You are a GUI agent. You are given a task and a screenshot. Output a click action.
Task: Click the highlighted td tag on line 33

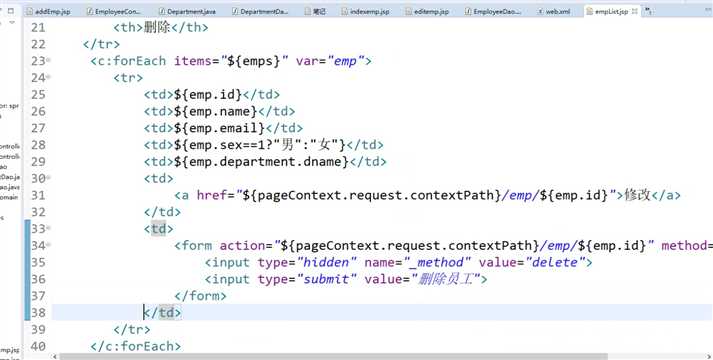pyautogui.click(x=159, y=229)
